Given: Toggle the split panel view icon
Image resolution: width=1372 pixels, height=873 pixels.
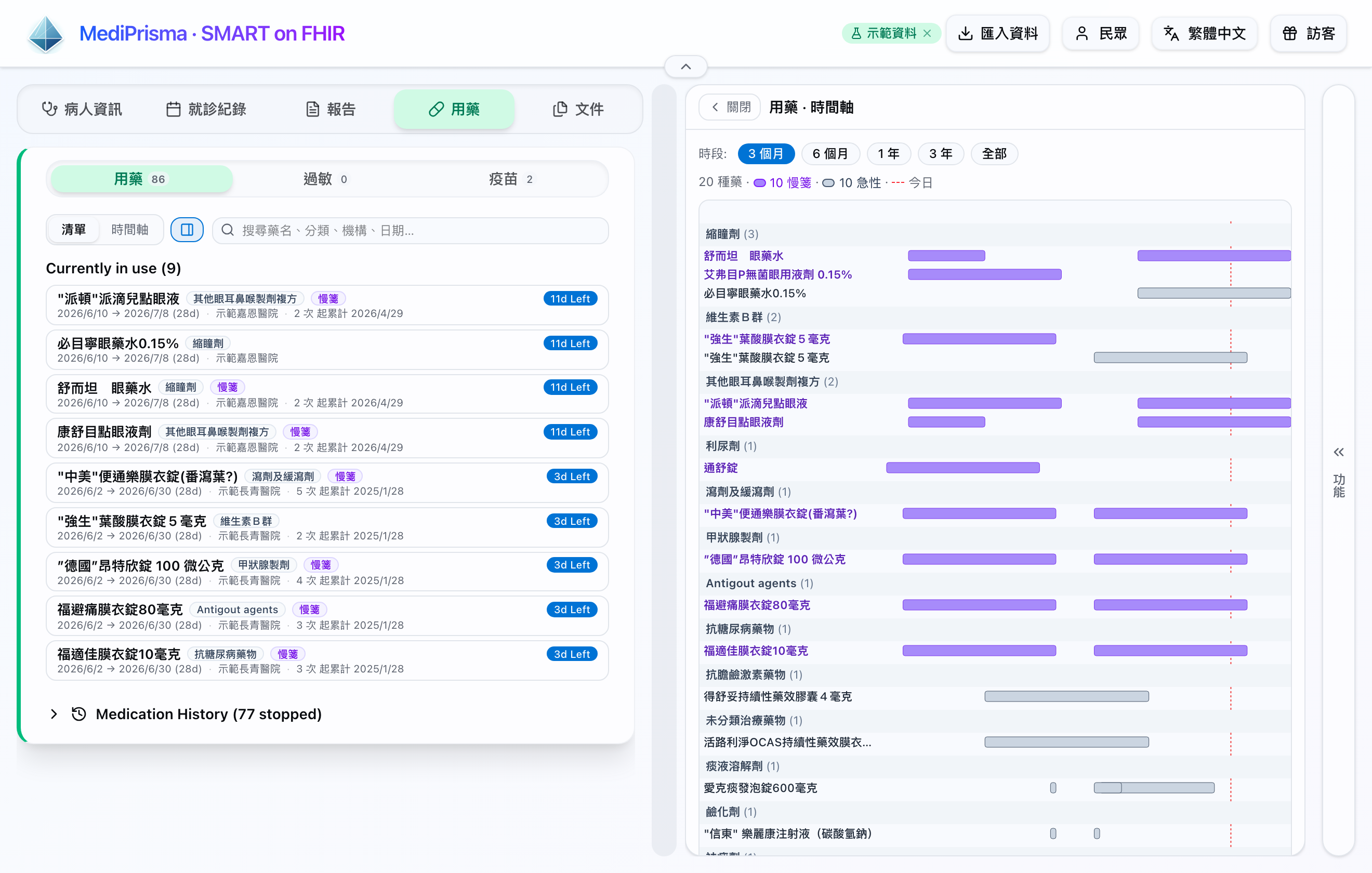Looking at the screenshot, I should coord(187,230).
